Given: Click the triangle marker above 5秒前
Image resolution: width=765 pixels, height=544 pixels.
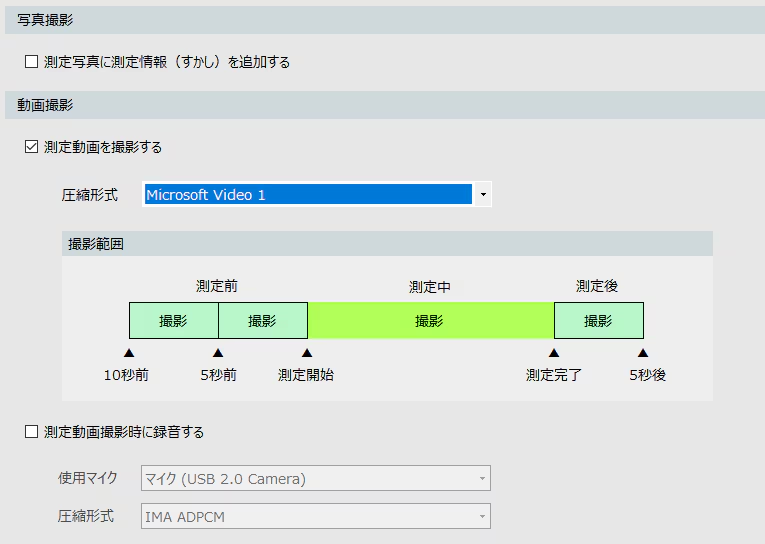Looking at the screenshot, I should (x=218, y=353).
